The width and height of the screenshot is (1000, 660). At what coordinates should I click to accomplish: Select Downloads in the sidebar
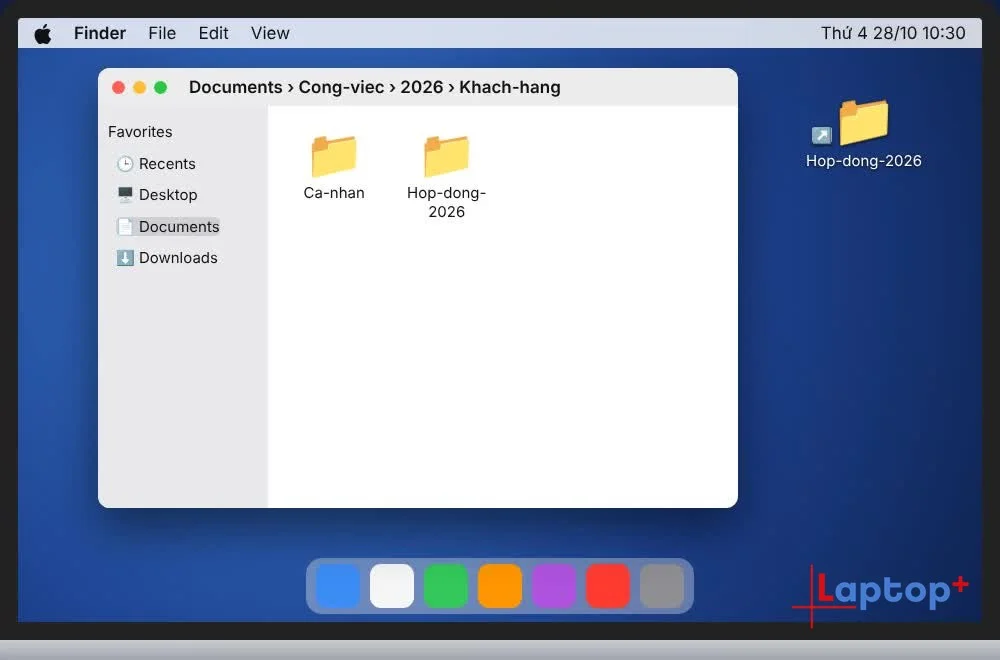pos(167,258)
